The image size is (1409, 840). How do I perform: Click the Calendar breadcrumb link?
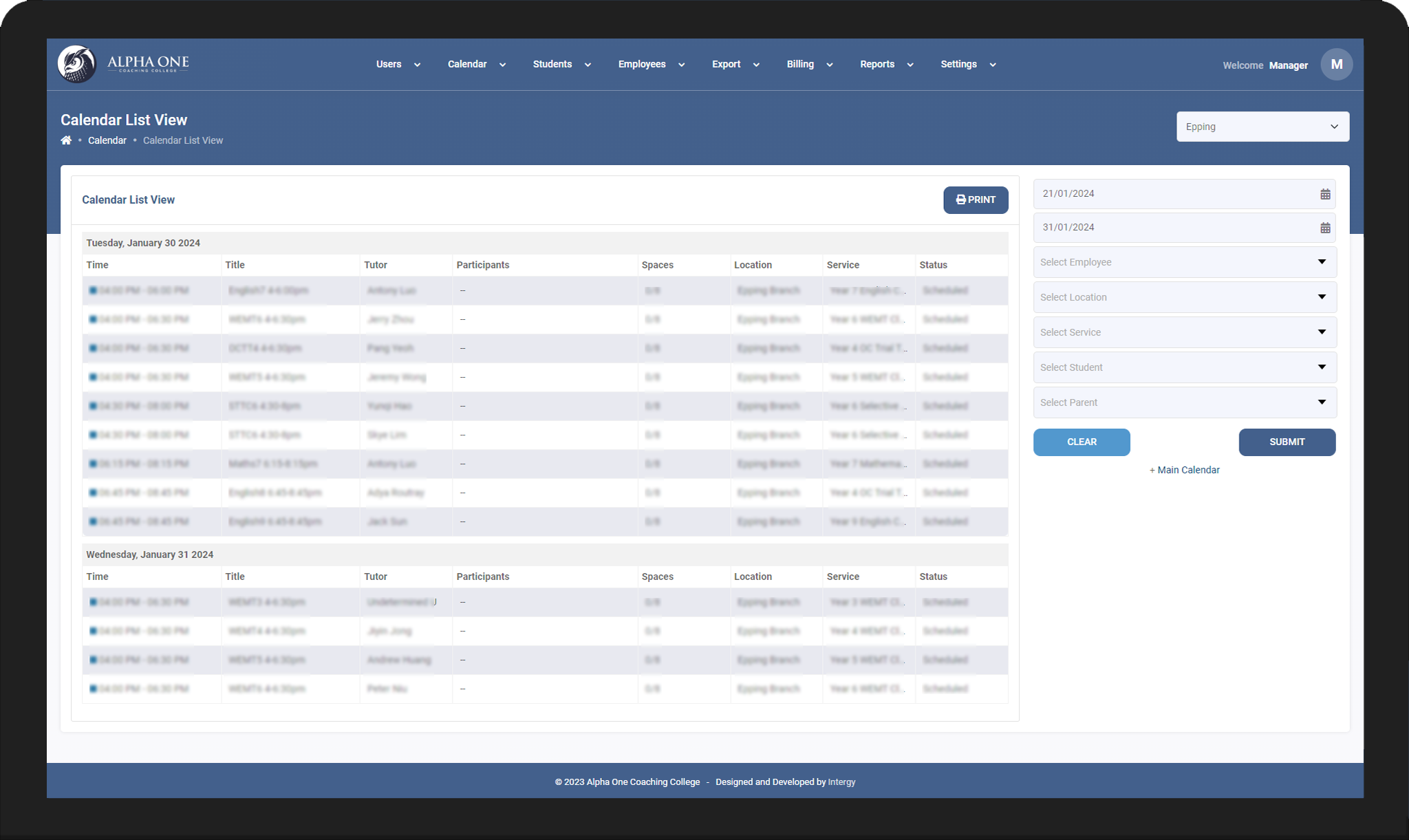[107, 140]
